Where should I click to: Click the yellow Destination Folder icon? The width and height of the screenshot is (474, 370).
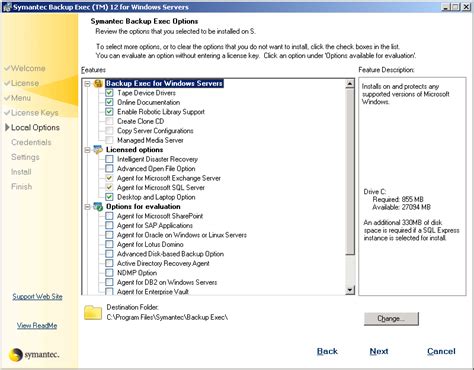click(x=93, y=313)
